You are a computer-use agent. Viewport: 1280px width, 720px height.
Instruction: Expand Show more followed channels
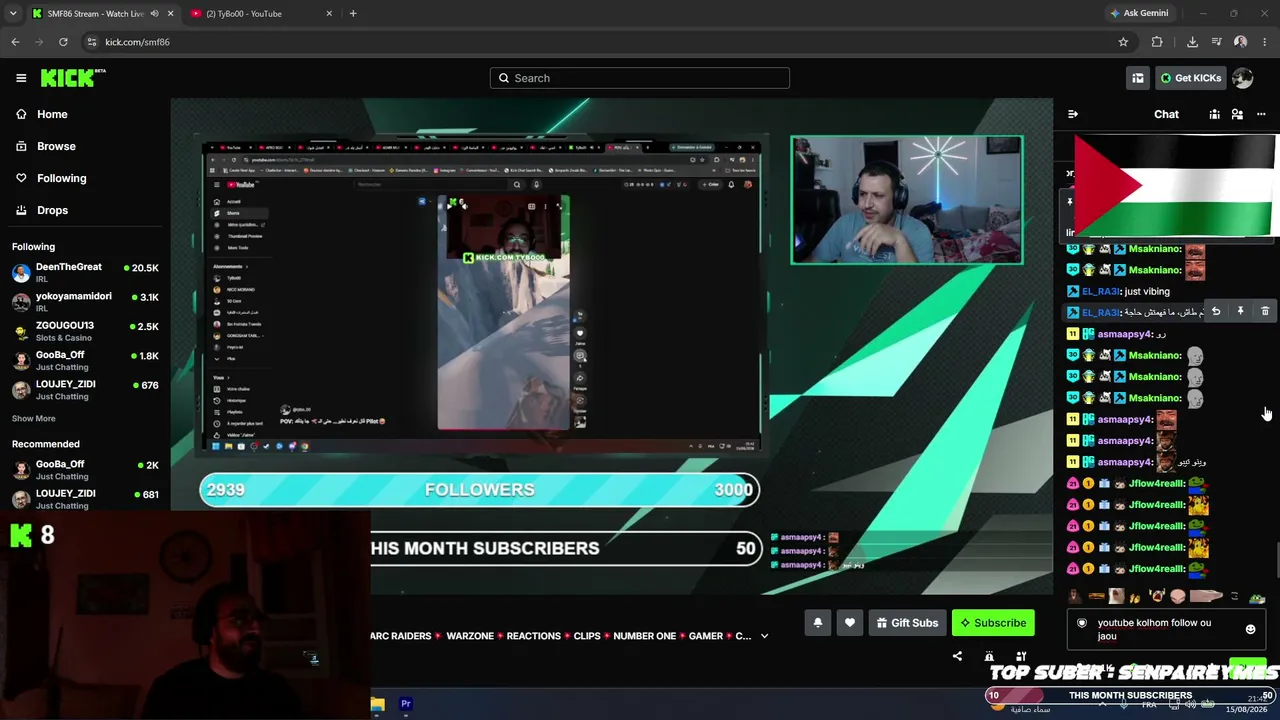[34, 419]
